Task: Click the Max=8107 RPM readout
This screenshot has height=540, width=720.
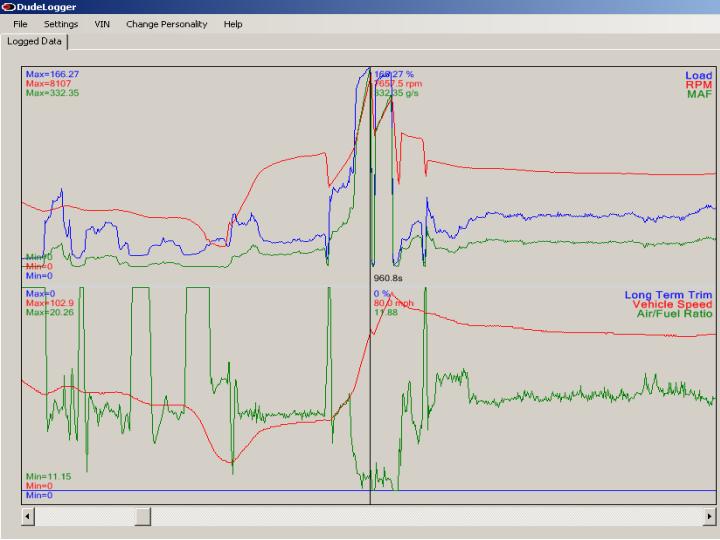Action: pyautogui.click(x=48, y=84)
